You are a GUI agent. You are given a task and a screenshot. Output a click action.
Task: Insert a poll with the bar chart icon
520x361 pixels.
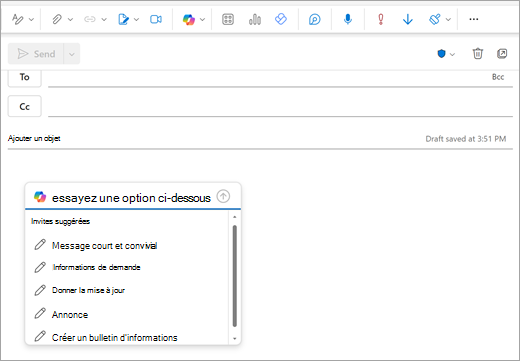pos(255,19)
